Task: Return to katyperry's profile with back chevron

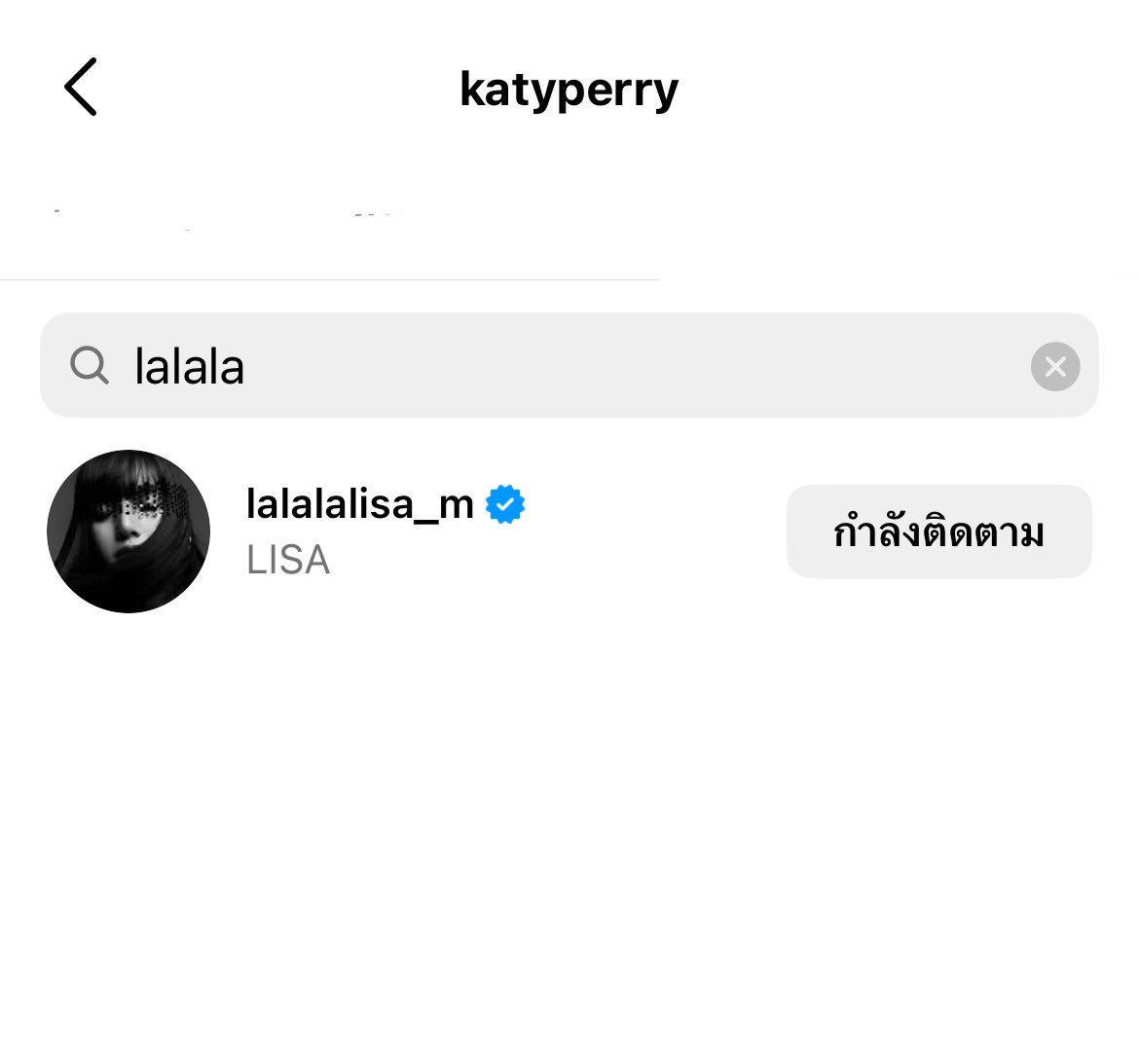Action: tap(81, 88)
